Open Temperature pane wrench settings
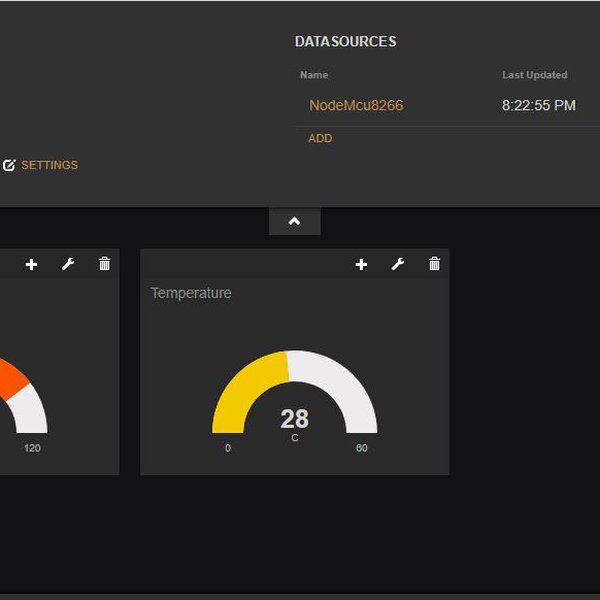This screenshot has height=600, width=600. [x=398, y=264]
